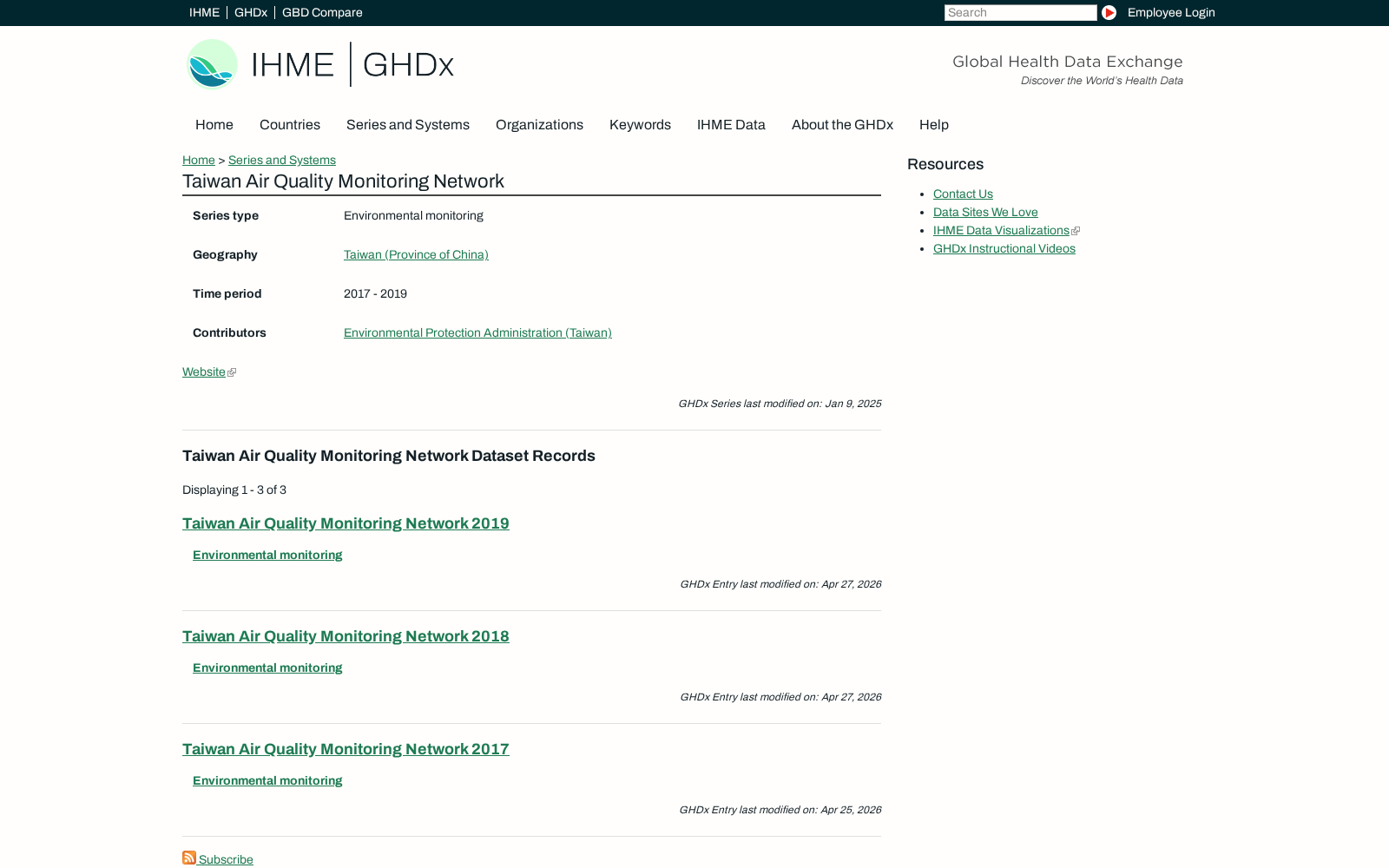Click Environmental monitoring under the 2017 record
Screen dimensions: 1389x868
267,780
